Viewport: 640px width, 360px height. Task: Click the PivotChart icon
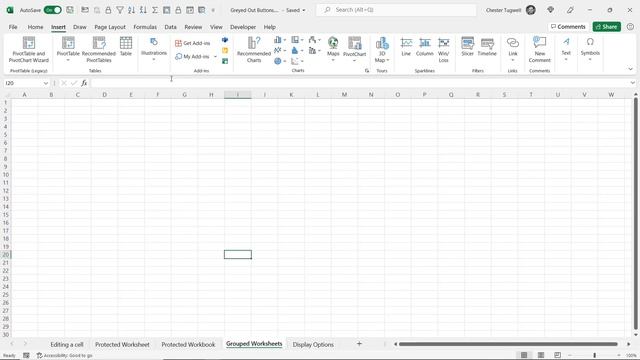[x=354, y=43]
